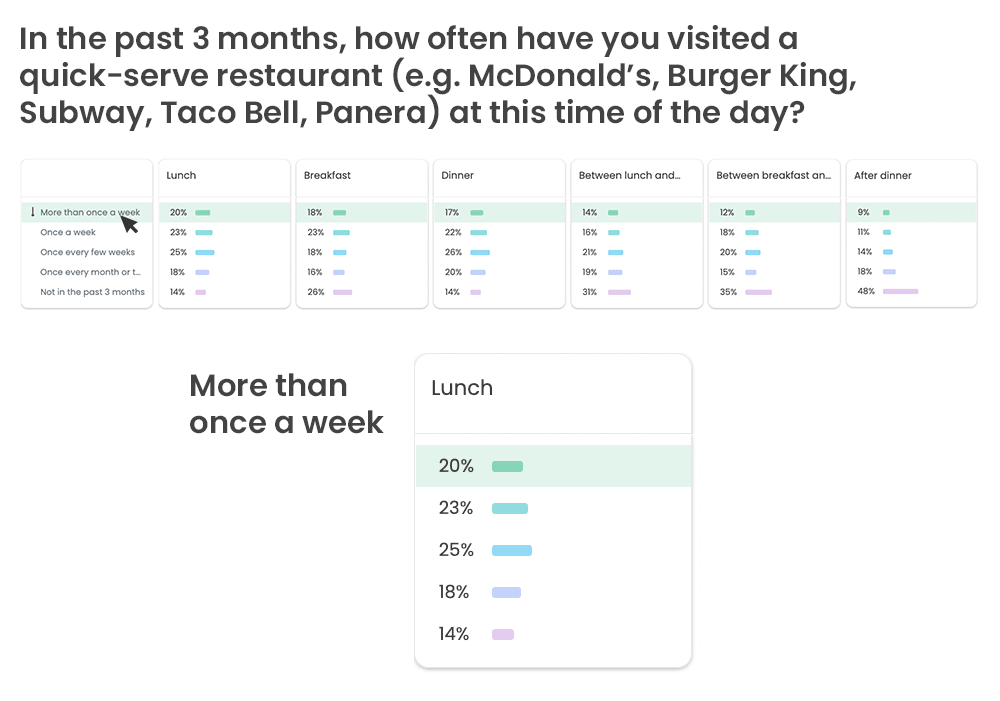1000x701 pixels.
Task: Select the Not in the past 3 months row
Action: 87,292
